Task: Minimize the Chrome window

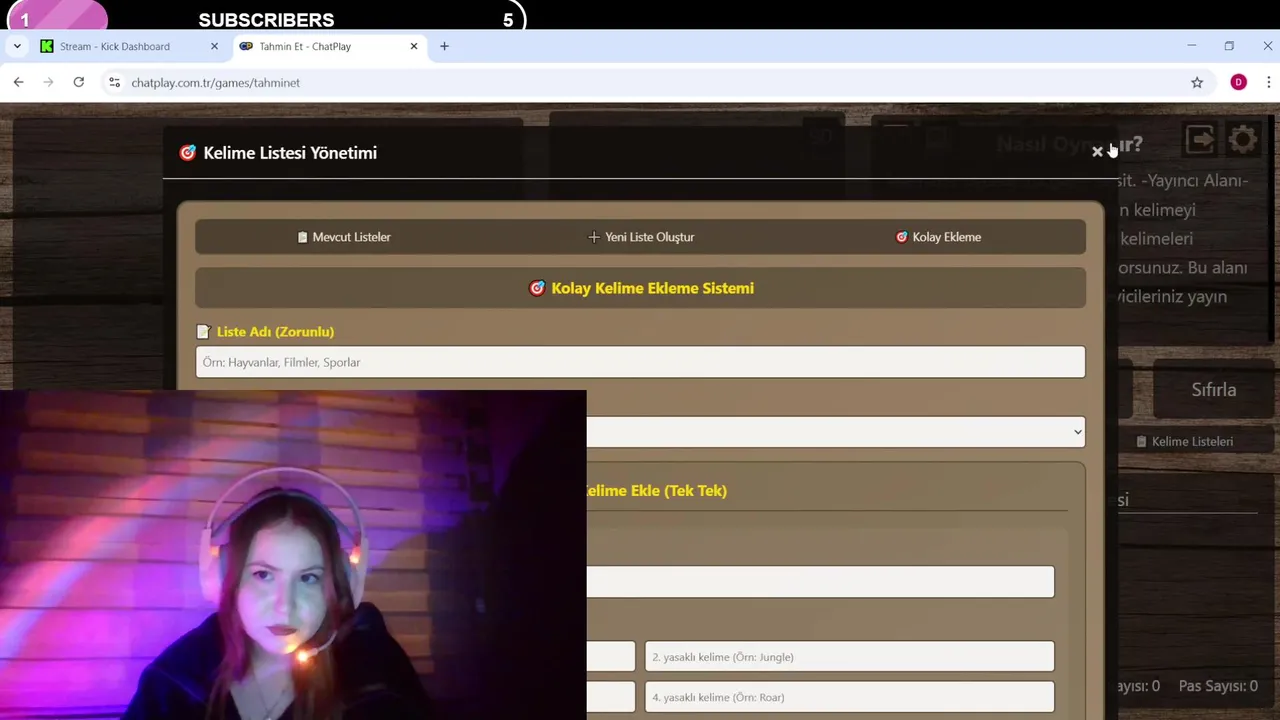Action: coord(1191,46)
